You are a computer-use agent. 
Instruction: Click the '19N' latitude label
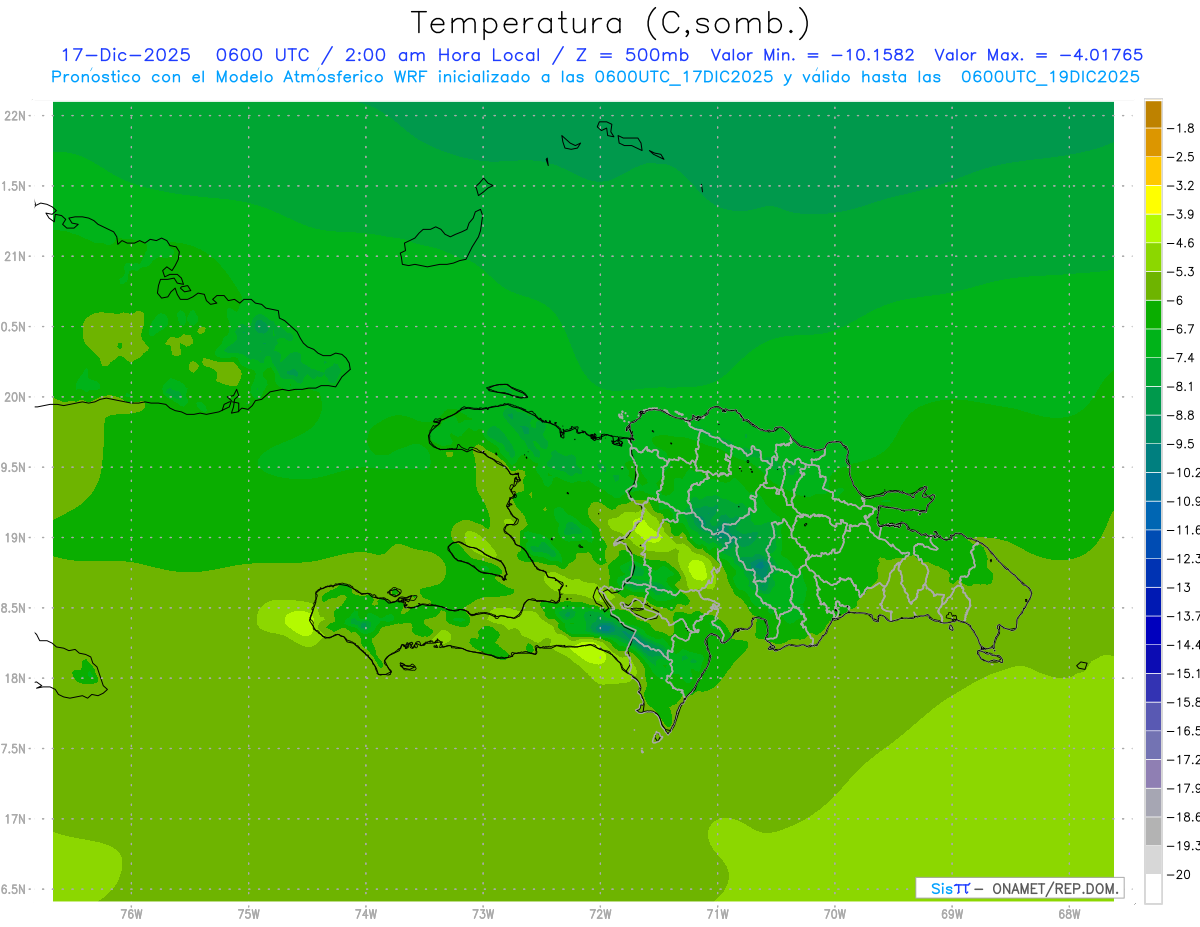16,538
